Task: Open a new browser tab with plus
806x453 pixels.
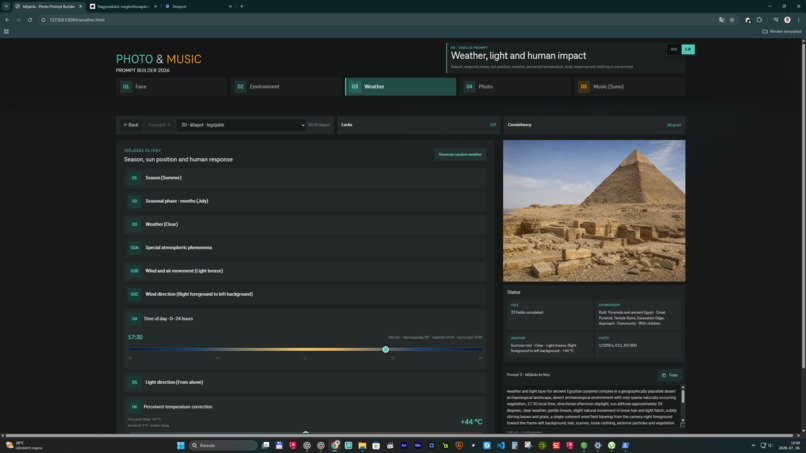Action: click(x=242, y=6)
